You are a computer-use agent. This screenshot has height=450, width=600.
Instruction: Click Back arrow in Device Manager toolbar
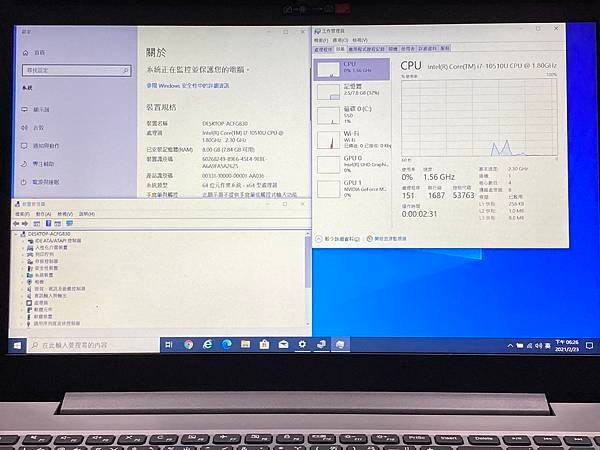coord(16,223)
